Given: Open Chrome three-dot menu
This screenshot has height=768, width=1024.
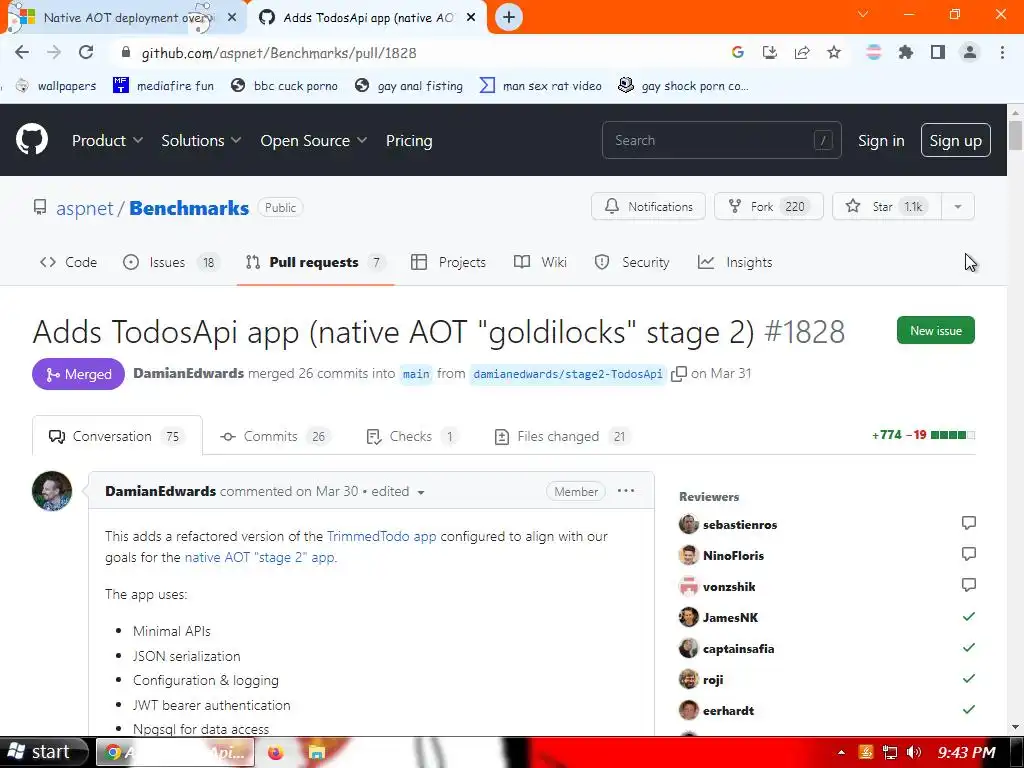Looking at the screenshot, I should click(x=1002, y=52).
